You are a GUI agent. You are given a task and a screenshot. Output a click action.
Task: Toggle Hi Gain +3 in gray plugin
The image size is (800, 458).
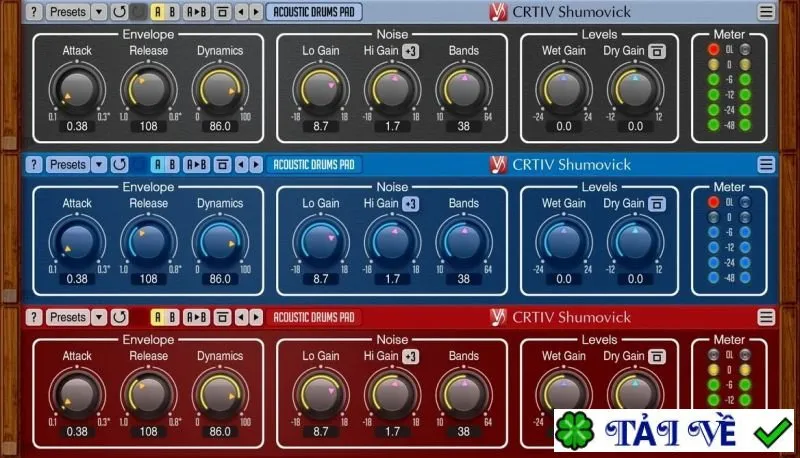tap(411, 51)
